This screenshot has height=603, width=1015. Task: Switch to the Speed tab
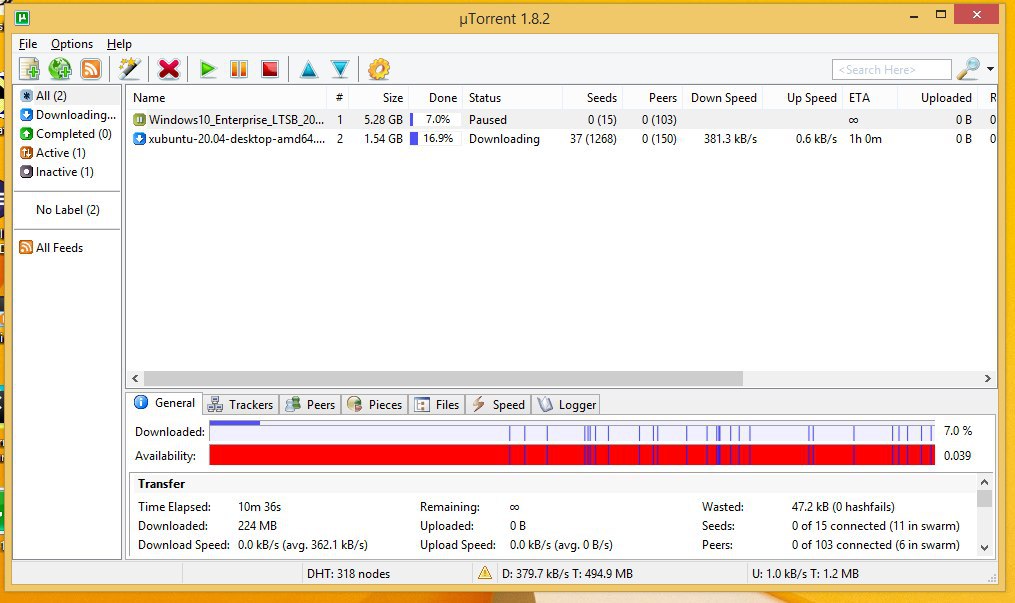pos(498,404)
